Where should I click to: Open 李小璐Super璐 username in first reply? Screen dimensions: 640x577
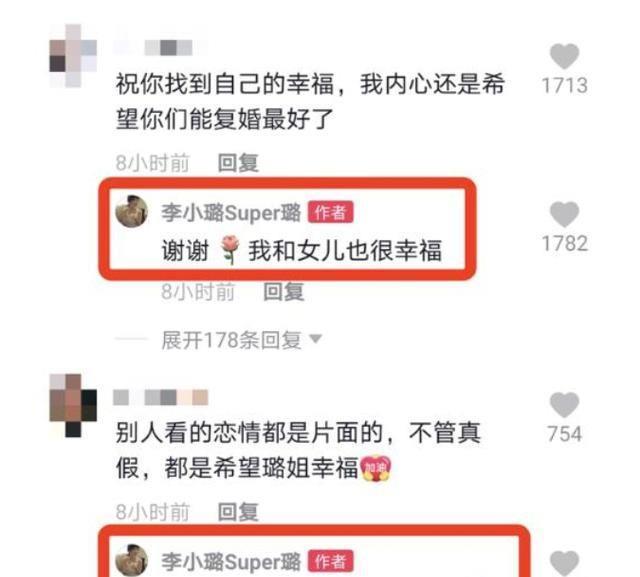(x=231, y=212)
